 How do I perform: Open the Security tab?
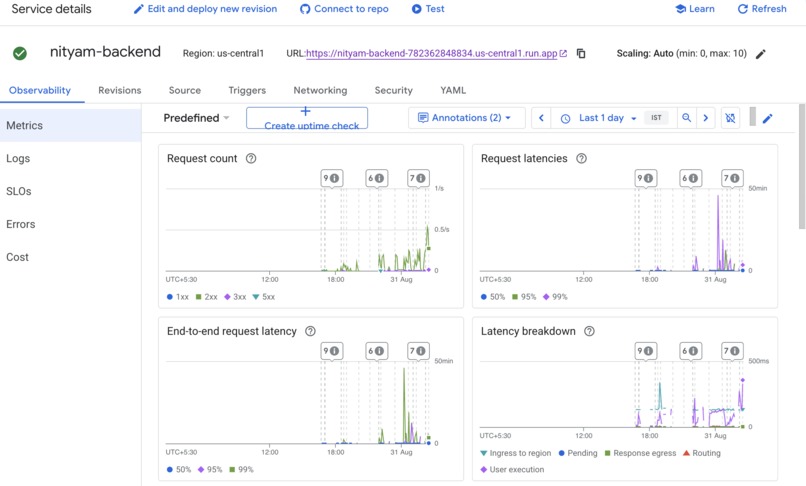pos(394,90)
